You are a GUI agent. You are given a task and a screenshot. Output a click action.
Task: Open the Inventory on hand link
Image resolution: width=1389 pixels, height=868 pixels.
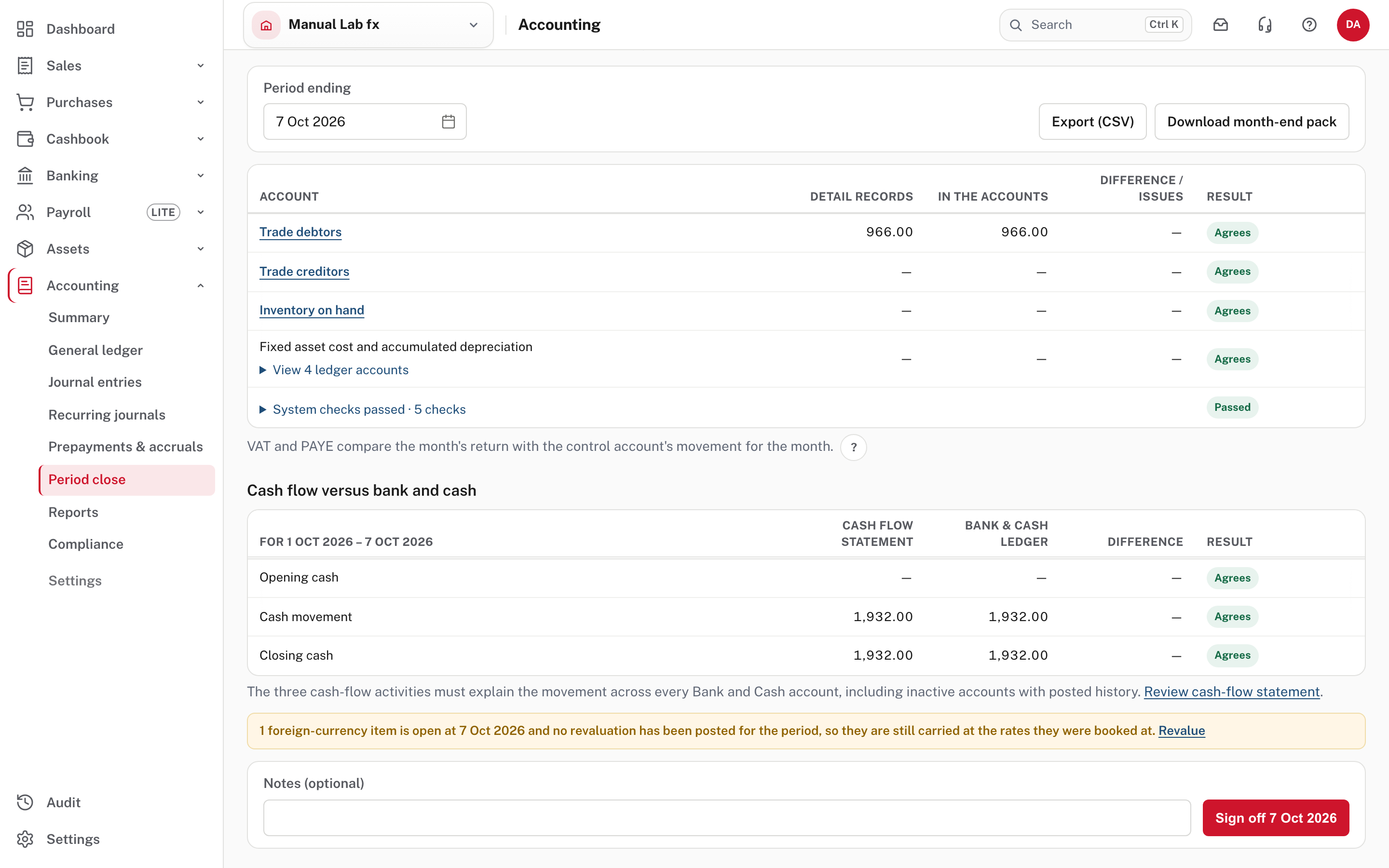tap(312, 311)
